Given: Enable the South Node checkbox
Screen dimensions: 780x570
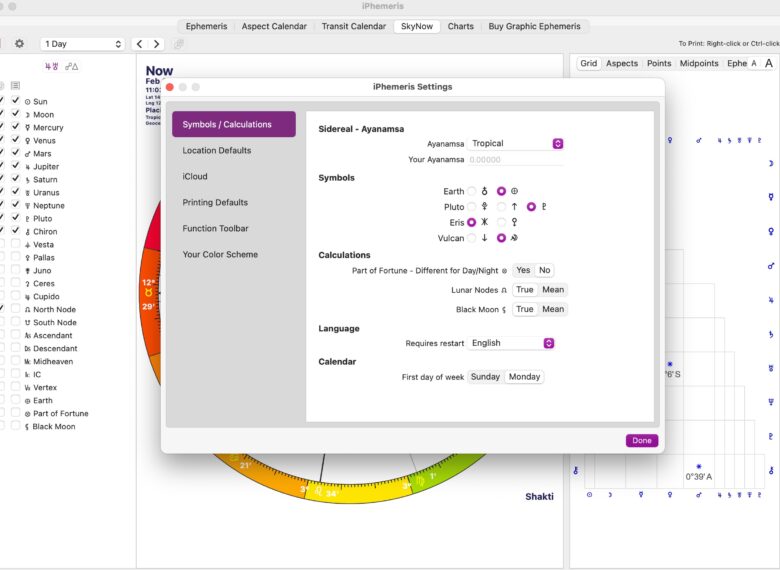Looking at the screenshot, I should 15,321.
